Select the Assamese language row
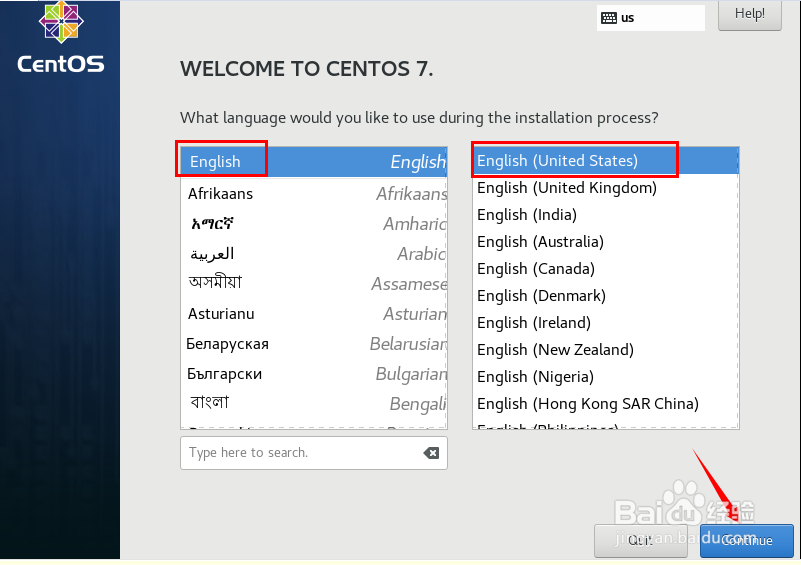The width and height of the screenshot is (801, 565). click(x=314, y=284)
